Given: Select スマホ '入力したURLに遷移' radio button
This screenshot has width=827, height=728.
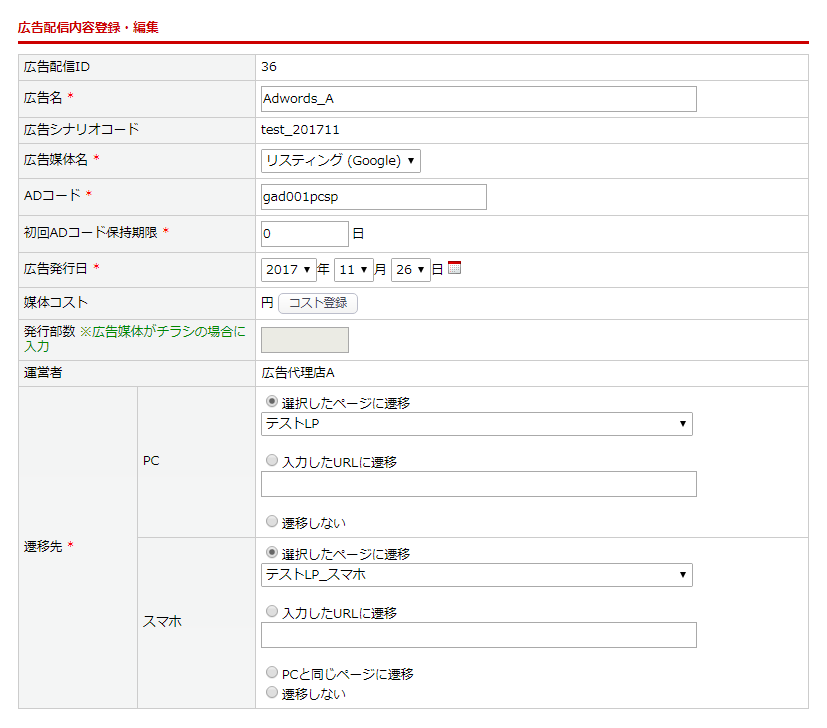Looking at the screenshot, I should (272, 612).
